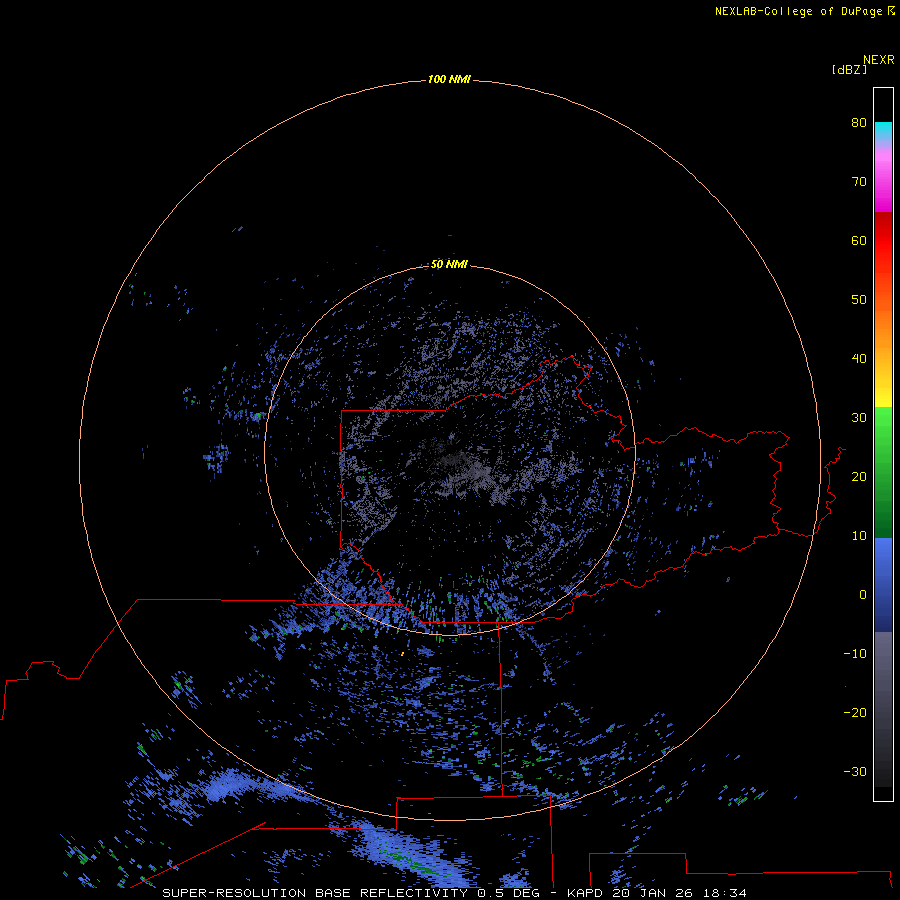Click the 10 value on dBZ scale
This screenshot has width=900, height=900.
[859, 536]
